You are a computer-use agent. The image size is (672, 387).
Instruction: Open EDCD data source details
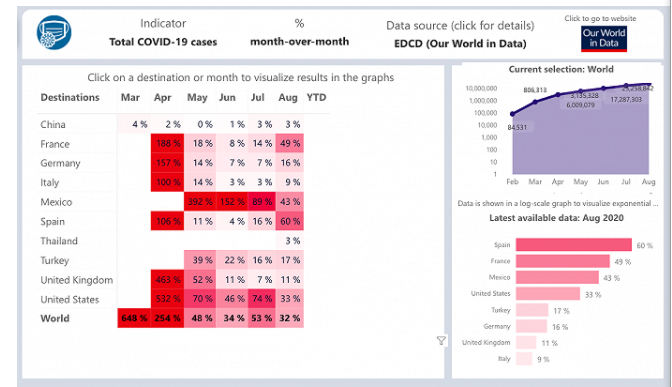[460, 44]
